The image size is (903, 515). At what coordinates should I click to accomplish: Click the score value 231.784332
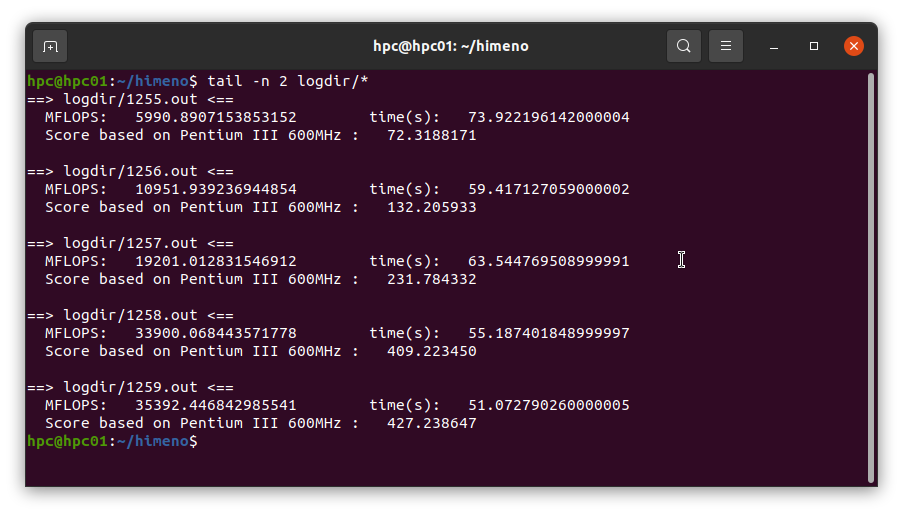coord(432,279)
